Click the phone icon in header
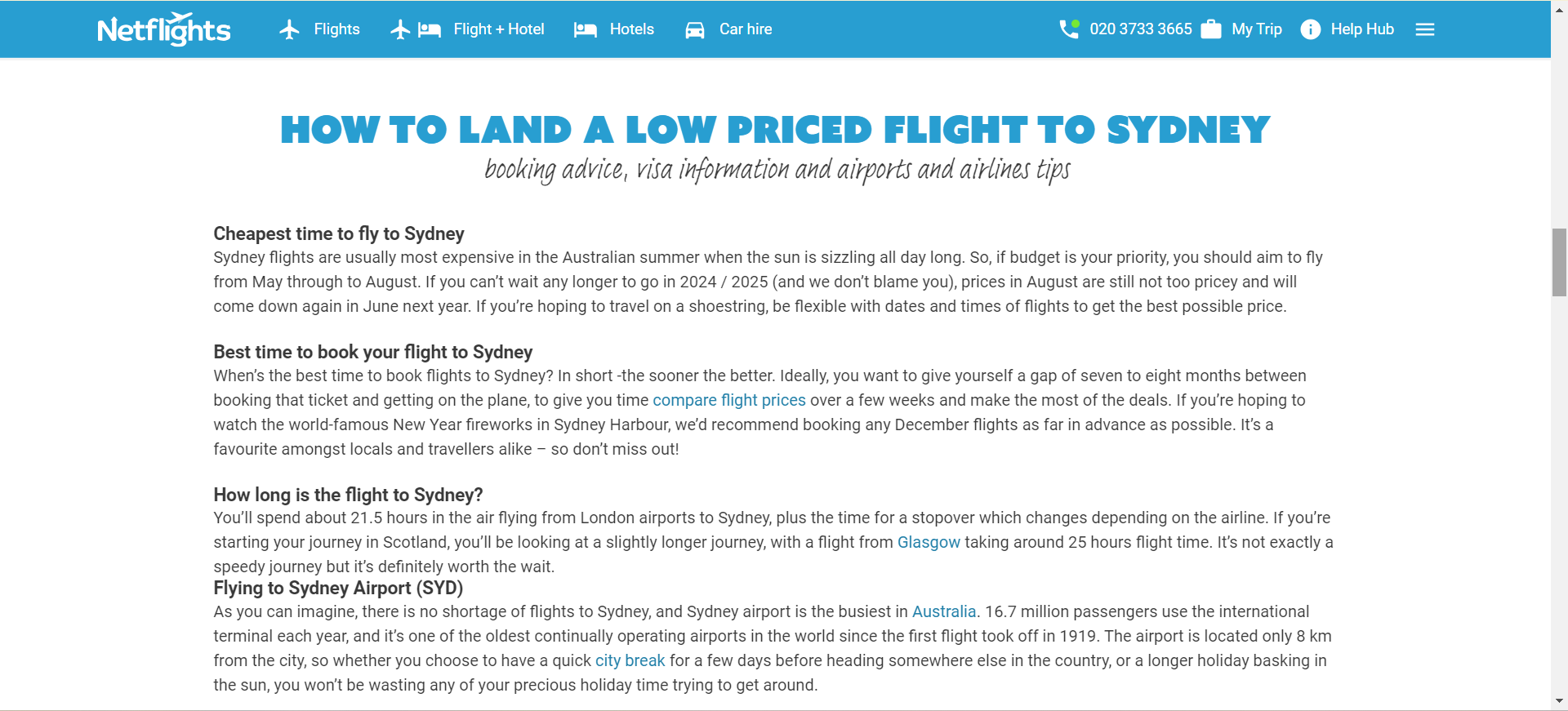Screen dimensions: 1568x711 (1069, 29)
